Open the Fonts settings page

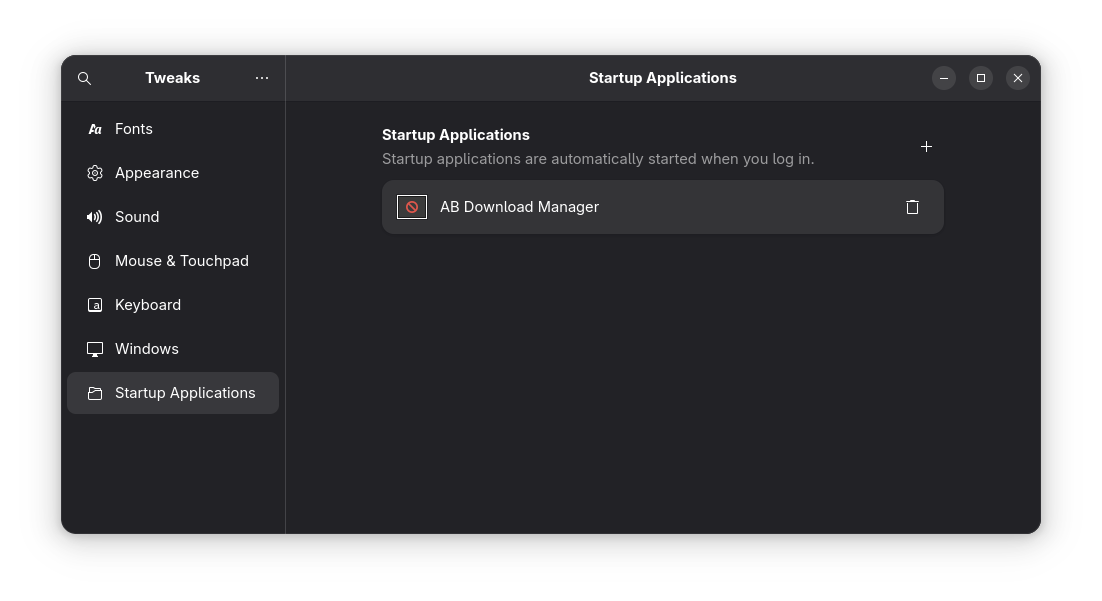pyautogui.click(x=173, y=129)
